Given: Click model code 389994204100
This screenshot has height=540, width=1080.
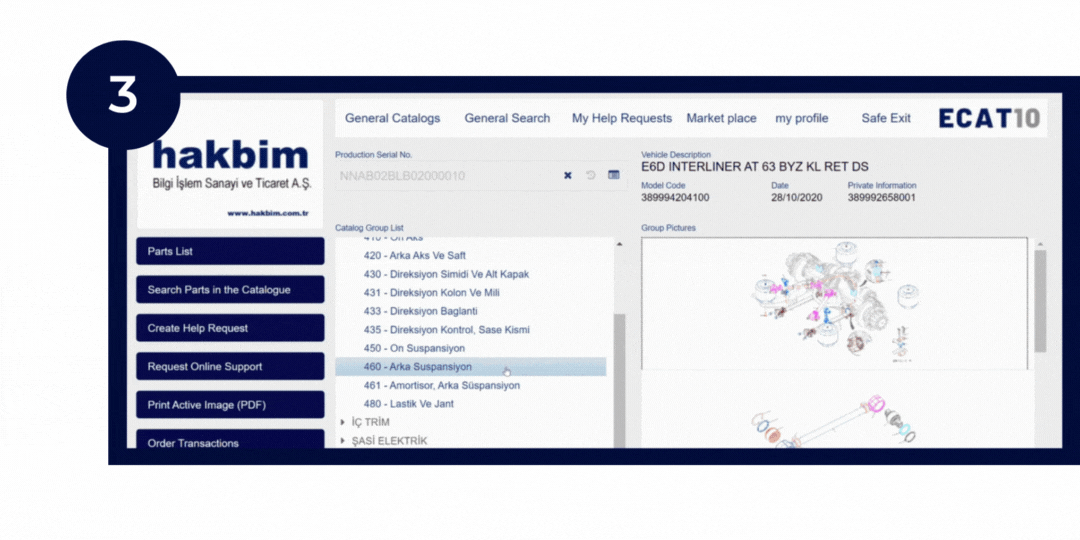Looking at the screenshot, I should pyautogui.click(x=675, y=198).
